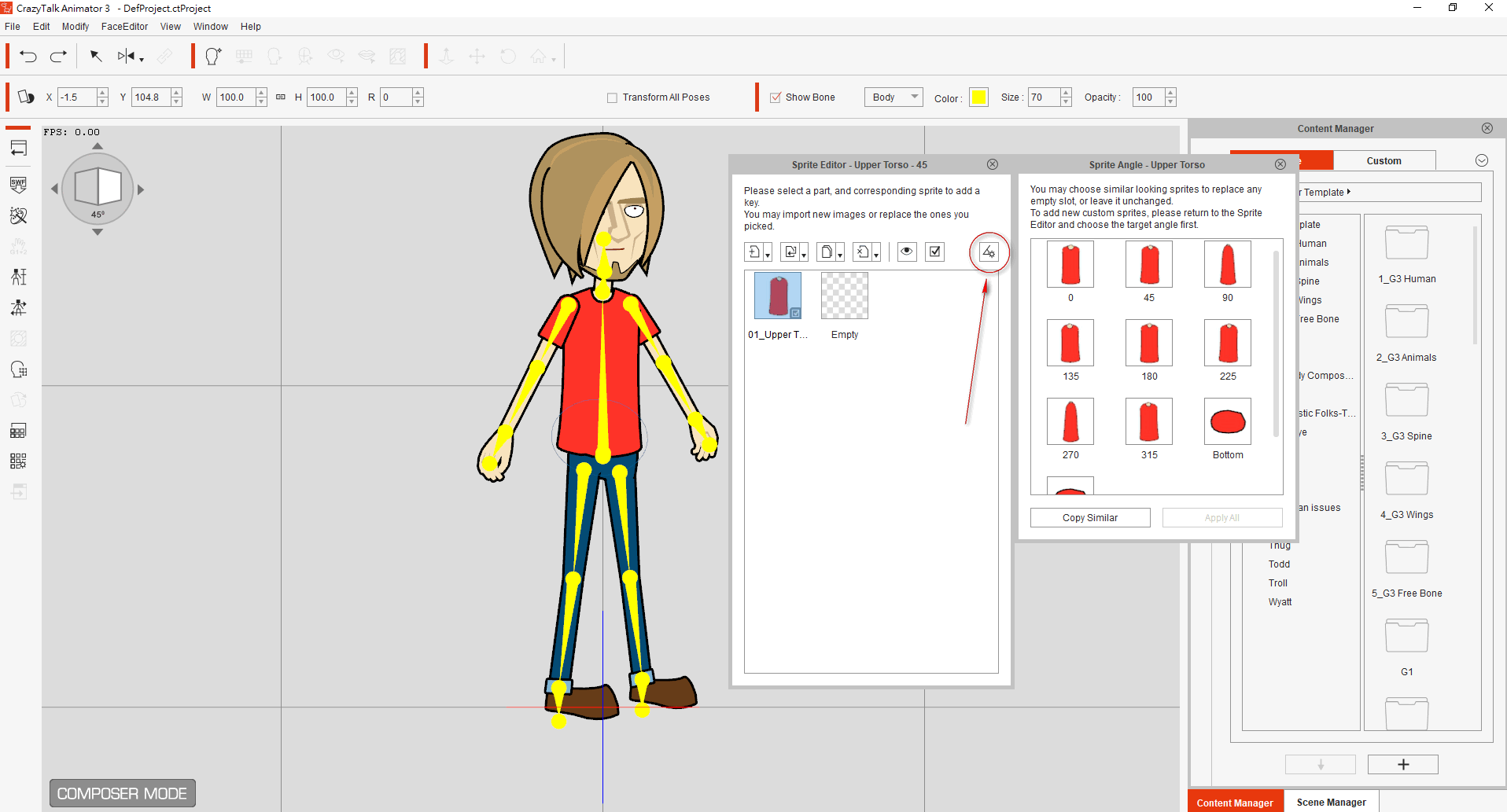Click the Mirror flip tool icon
The image size is (1507, 812).
click(126, 56)
